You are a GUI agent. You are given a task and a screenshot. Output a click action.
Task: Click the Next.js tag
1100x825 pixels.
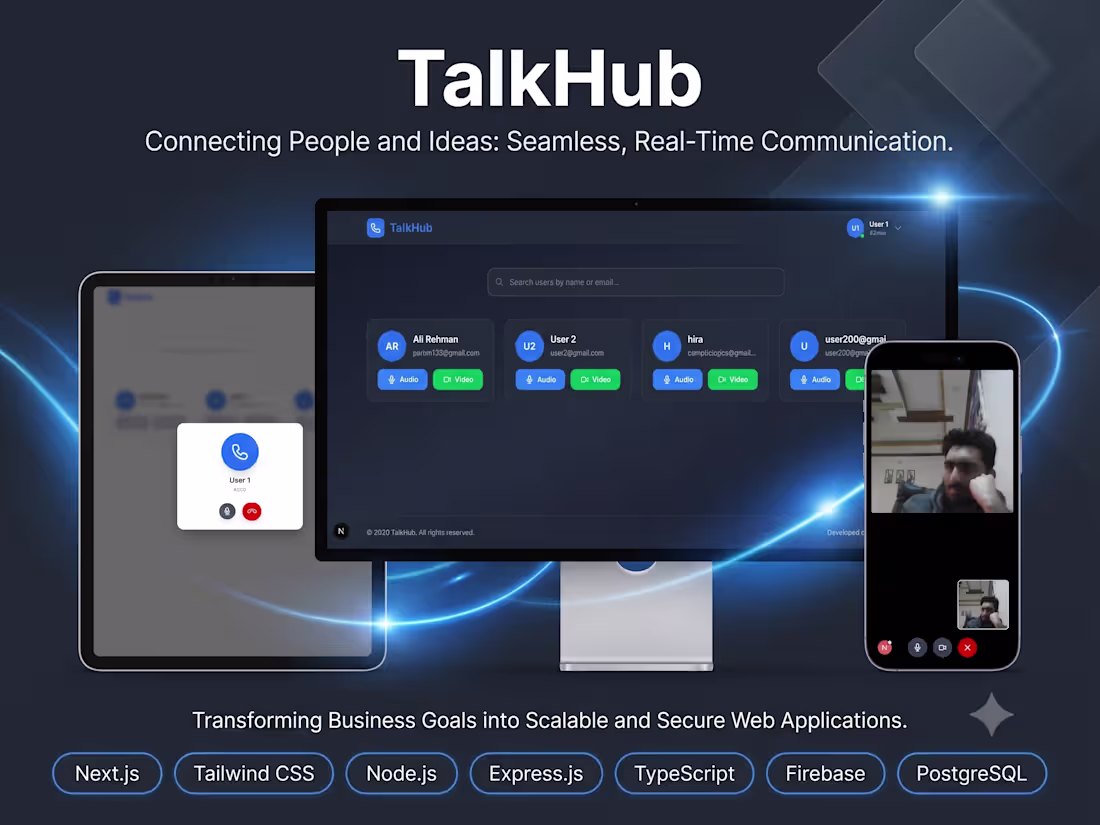point(107,773)
